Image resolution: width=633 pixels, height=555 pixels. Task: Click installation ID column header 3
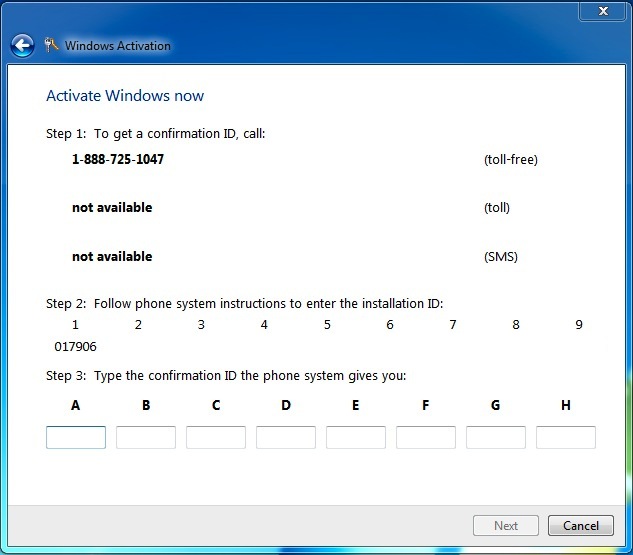[201, 325]
